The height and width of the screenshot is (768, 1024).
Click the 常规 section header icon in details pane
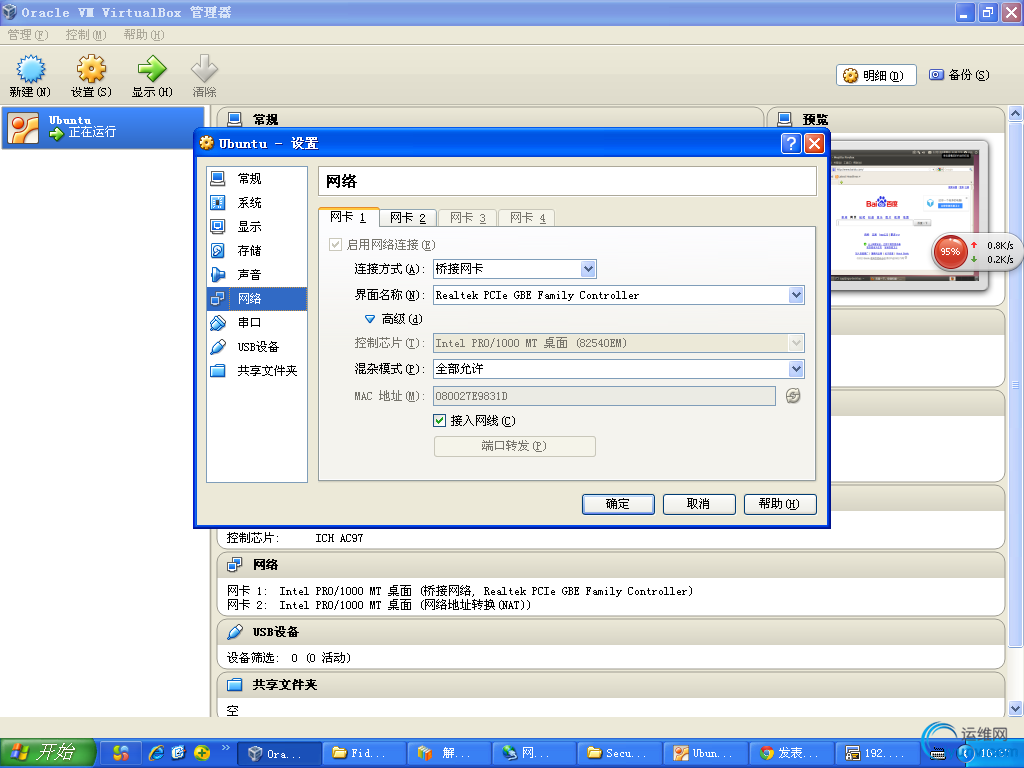pyautogui.click(x=234, y=120)
